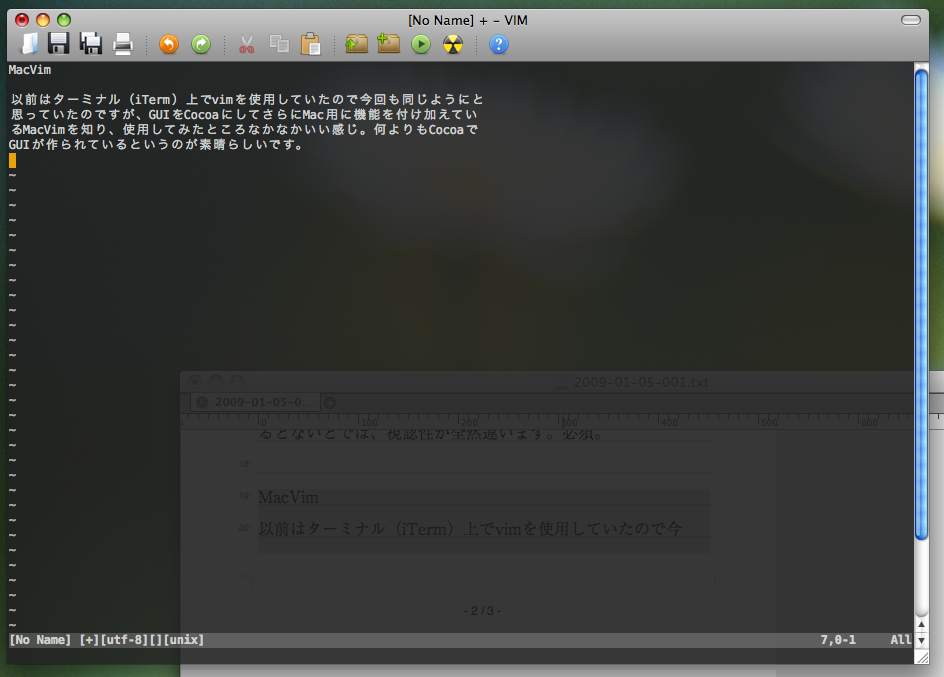The width and height of the screenshot is (944, 677).
Task: Print the buffer using the printer icon
Action: pyautogui.click(x=122, y=44)
